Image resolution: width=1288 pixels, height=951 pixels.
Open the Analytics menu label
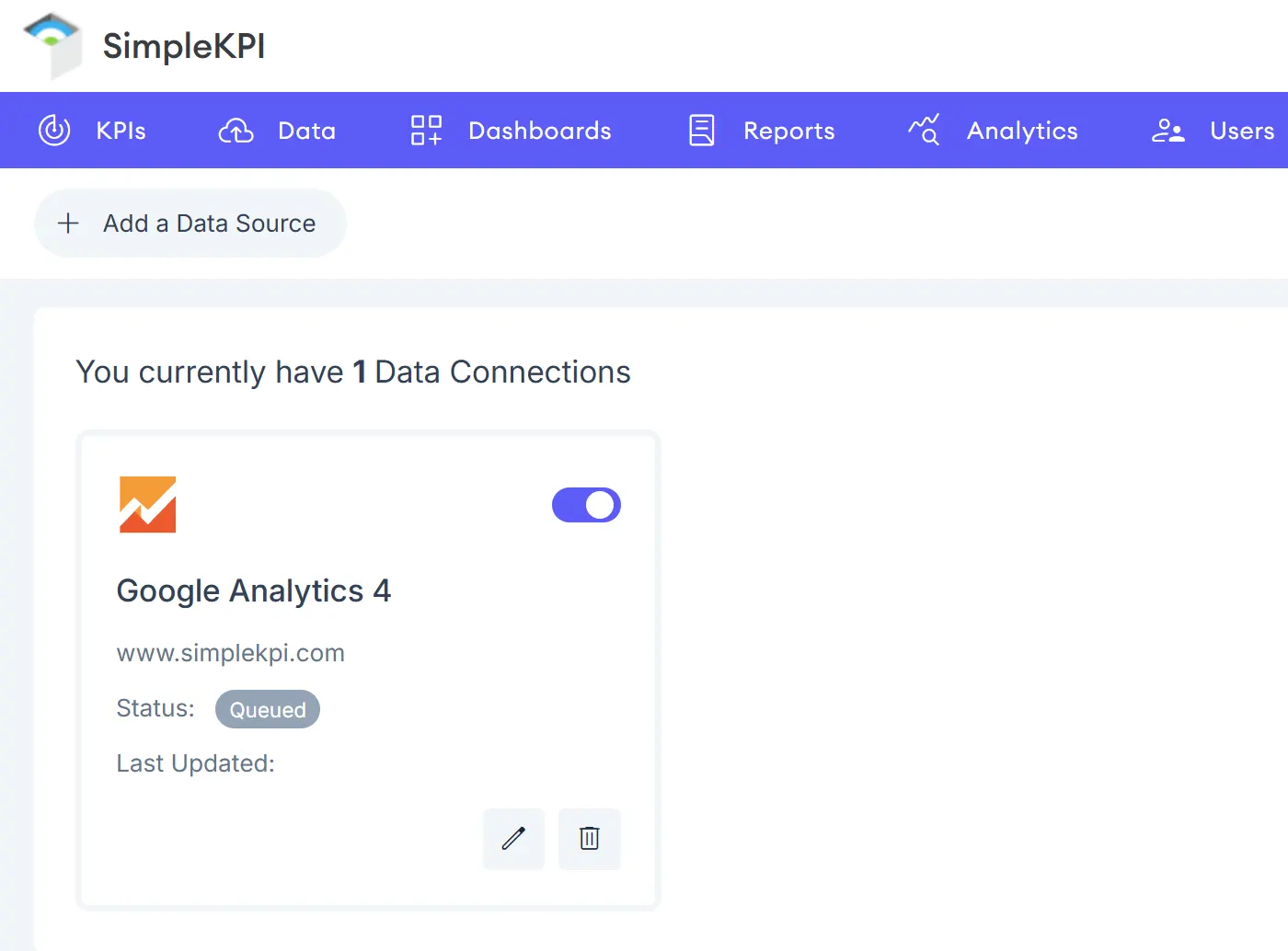(x=1022, y=132)
